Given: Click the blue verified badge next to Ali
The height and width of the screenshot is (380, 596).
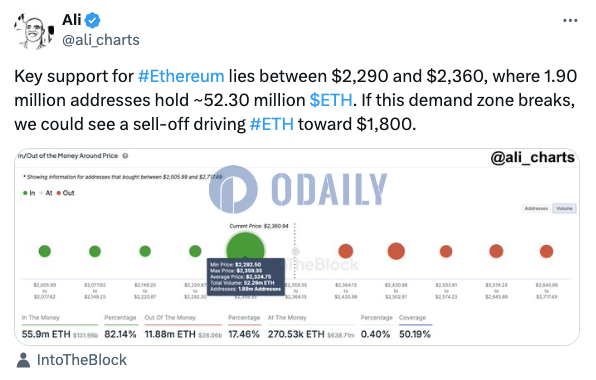Looking at the screenshot, I should (92, 20).
